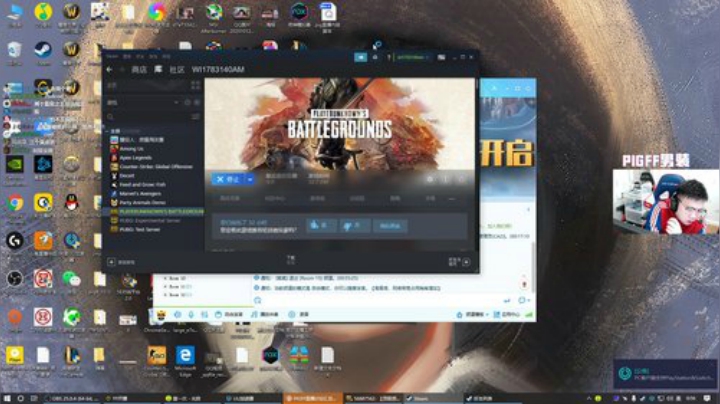Open the W11783140AM profile tab
720x404 pixels.
point(218,69)
